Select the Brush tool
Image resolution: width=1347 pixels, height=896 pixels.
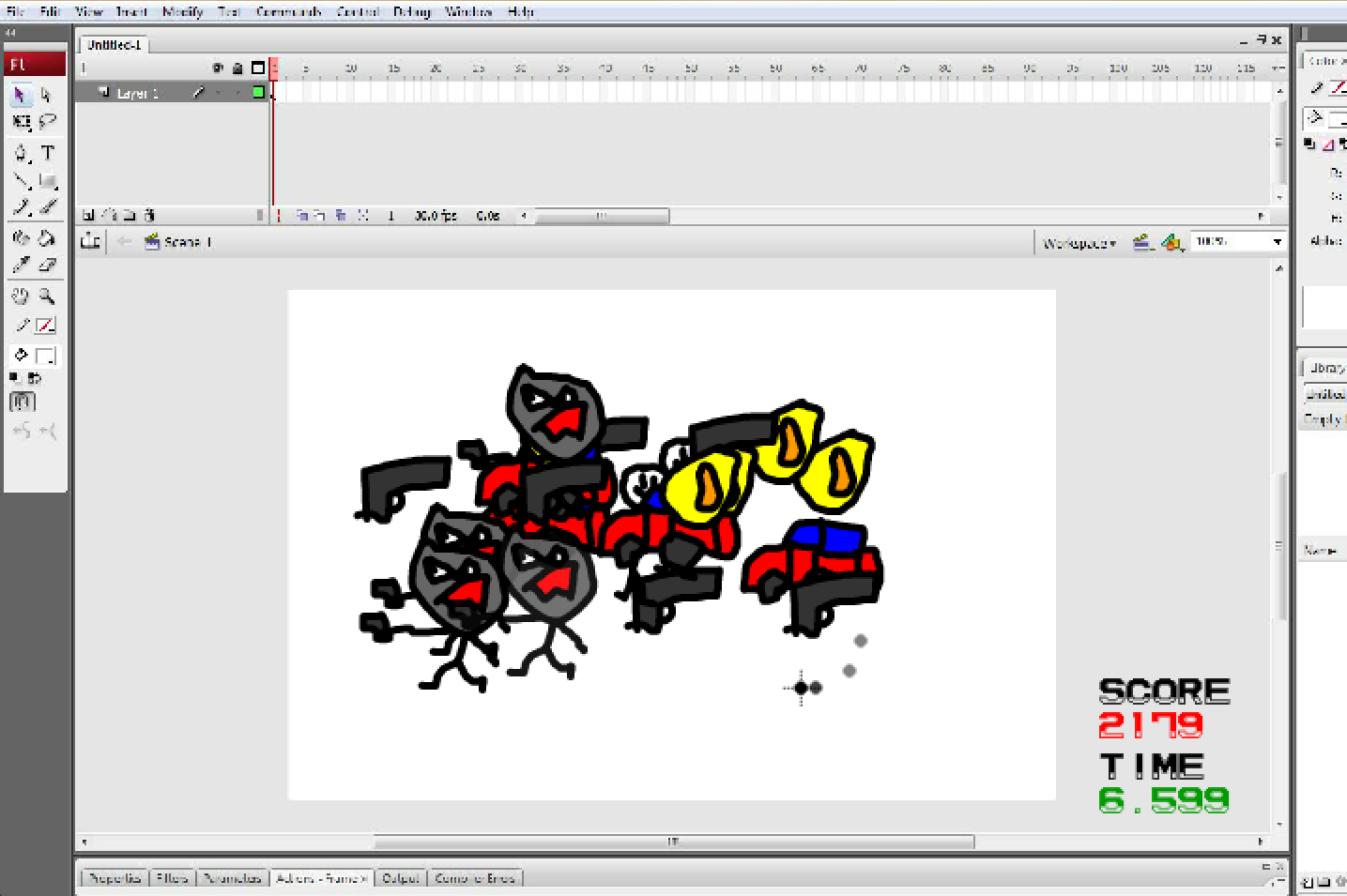(47, 207)
